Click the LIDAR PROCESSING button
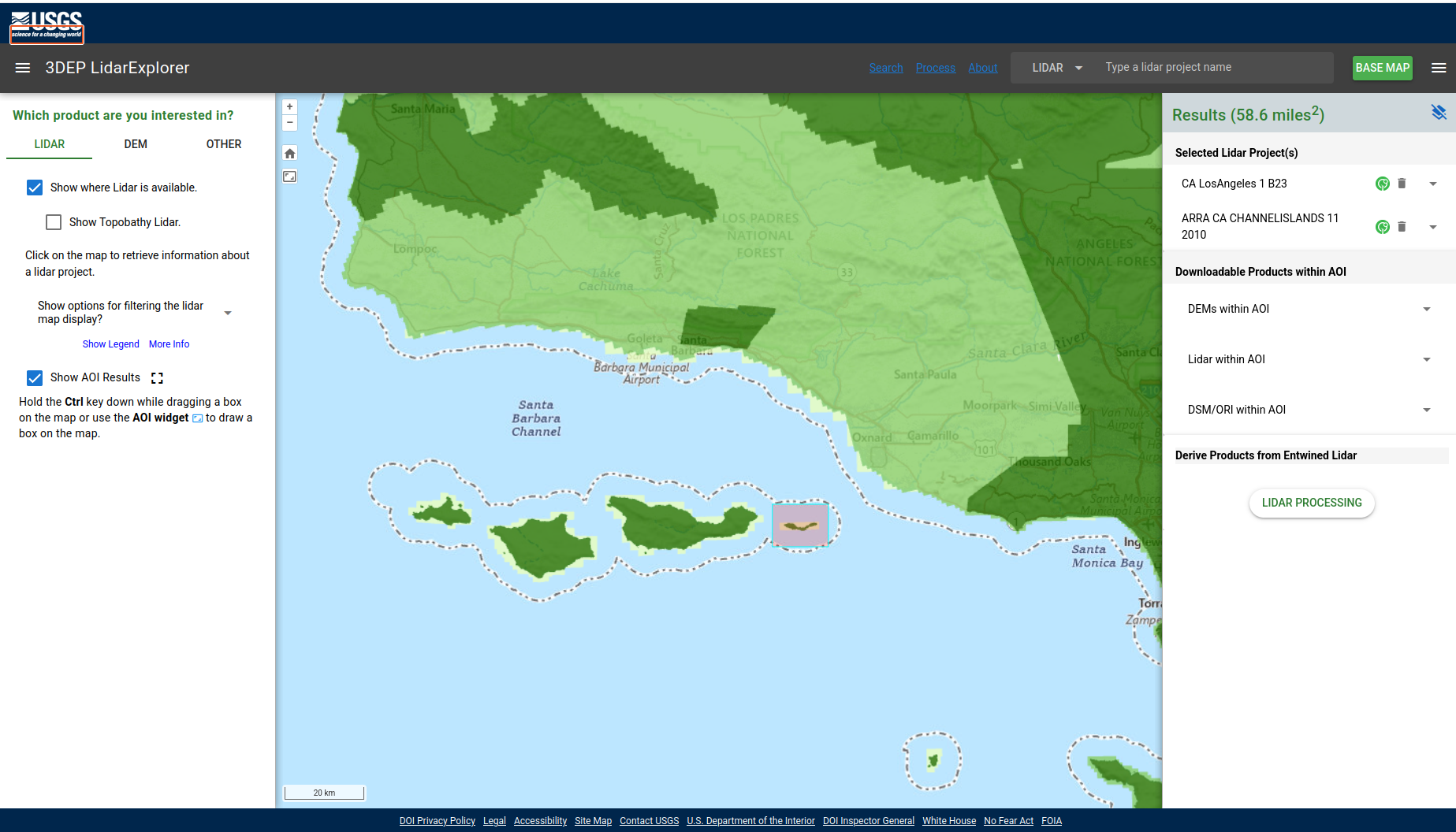 coord(1312,503)
